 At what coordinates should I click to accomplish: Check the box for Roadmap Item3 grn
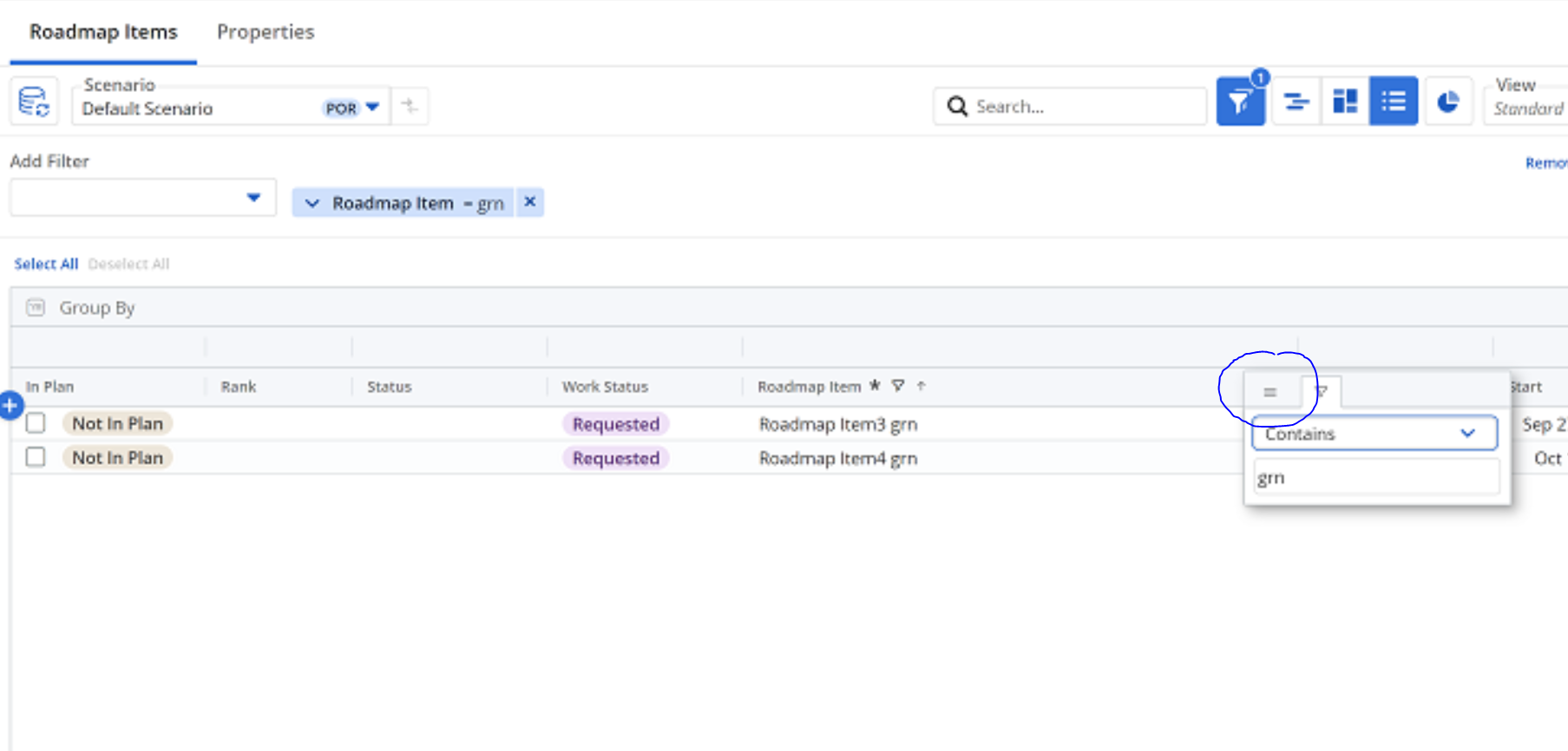(36, 423)
